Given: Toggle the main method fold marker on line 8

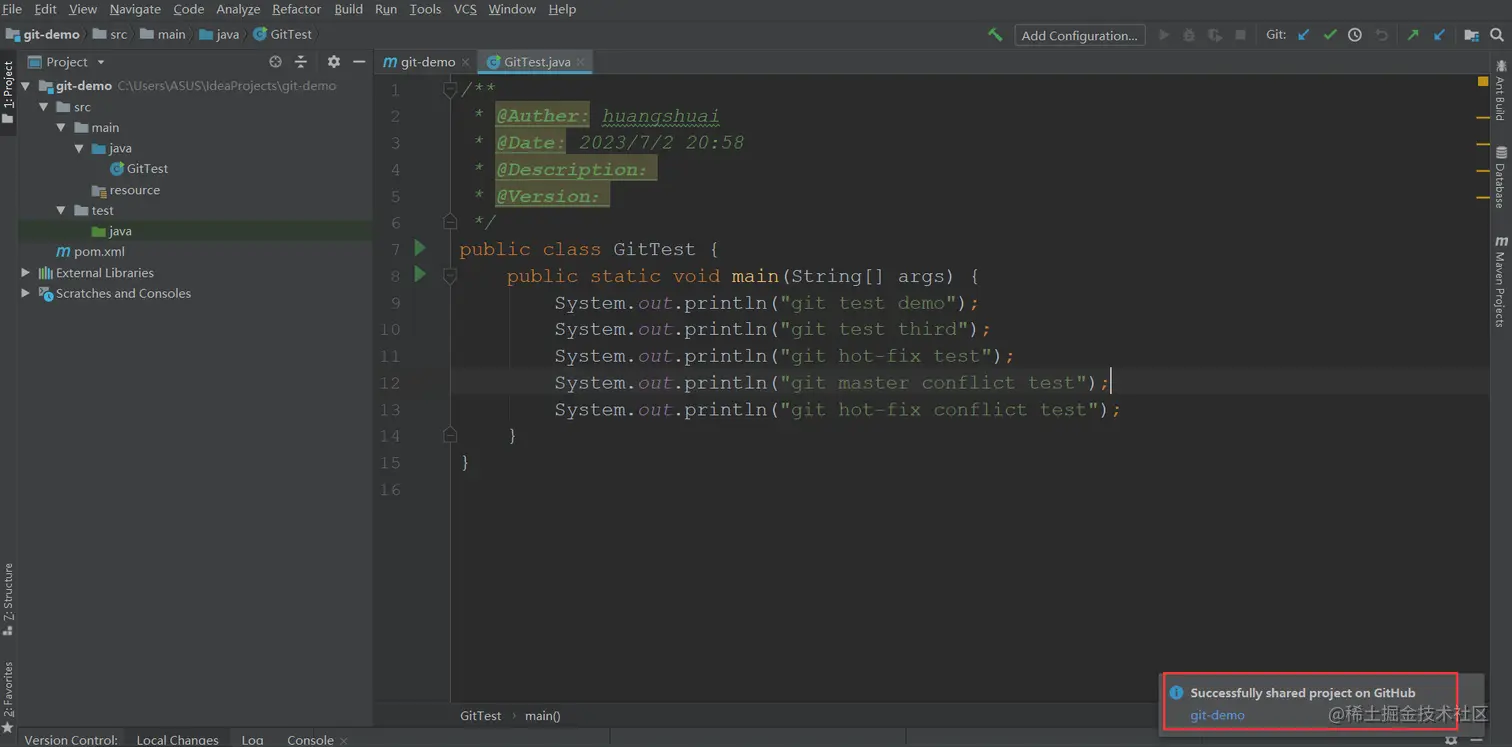Looking at the screenshot, I should [x=450, y=276].
